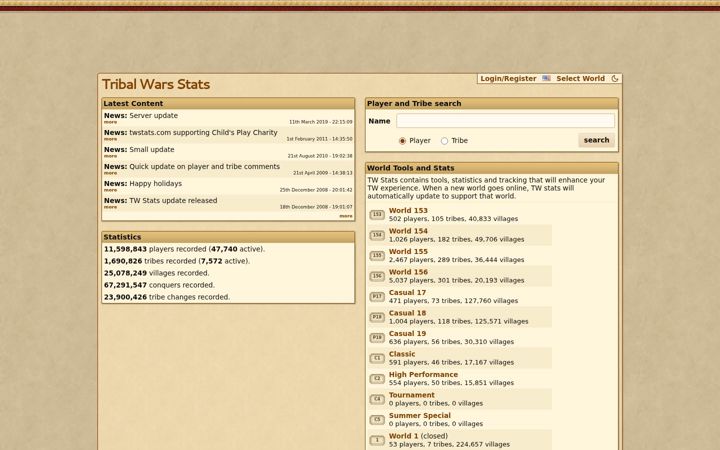This screenshot has height=450, width=720.
Task: Click the World 154 badge icon
Action: [377, 235]
